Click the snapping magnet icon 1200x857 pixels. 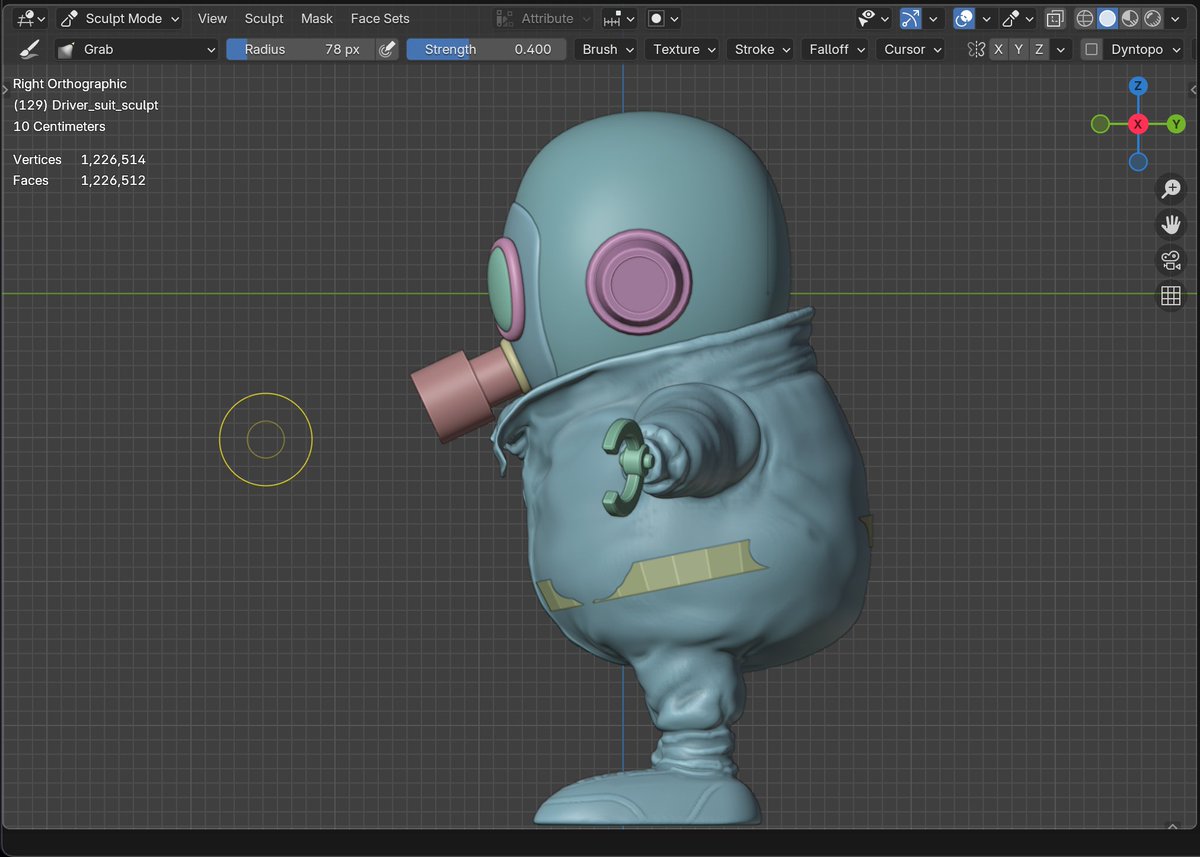[911, 18]
